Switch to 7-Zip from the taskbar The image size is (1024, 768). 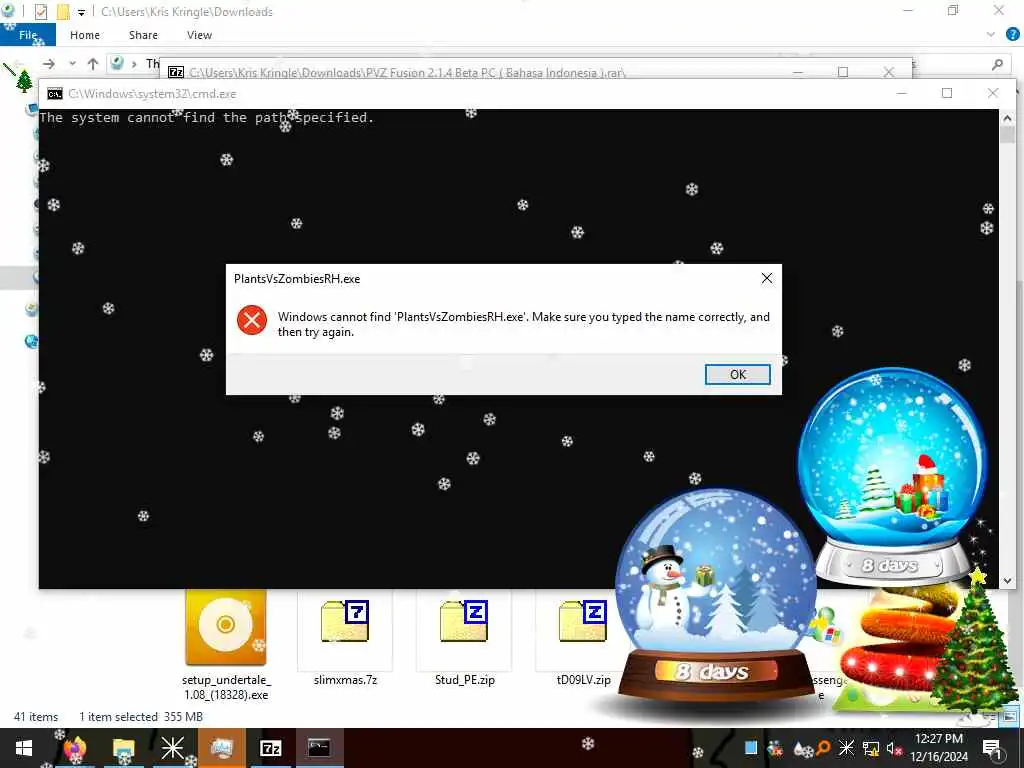[x=270, y=748]
